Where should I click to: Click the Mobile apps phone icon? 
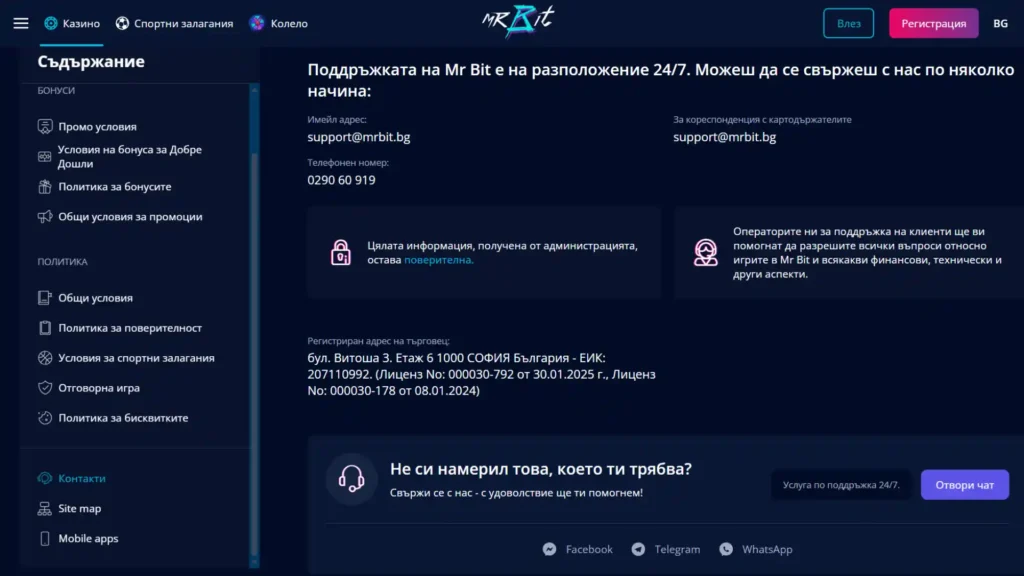(44, 538)
